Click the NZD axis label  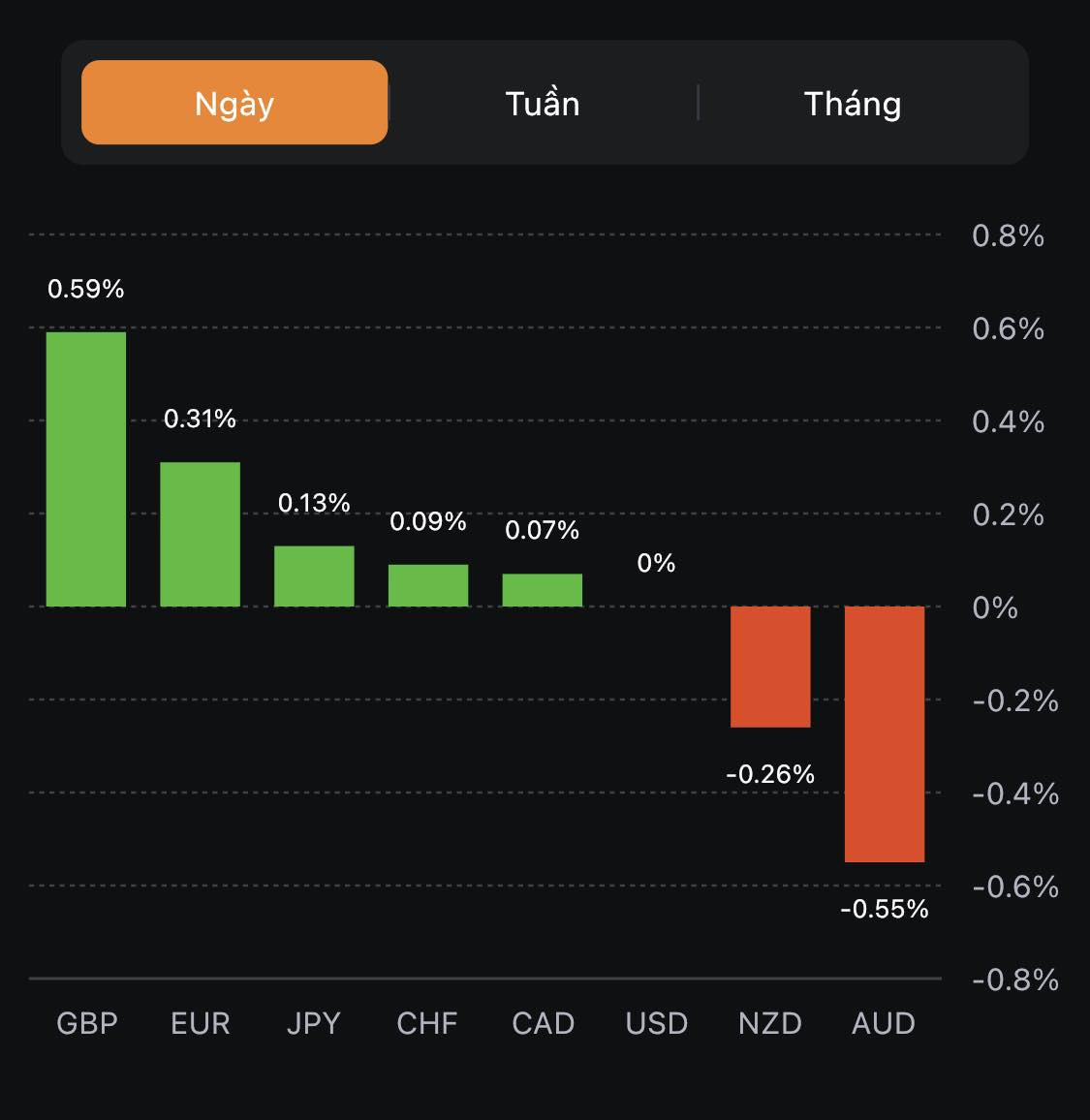pyautogui.click(x=770, y=1023)
